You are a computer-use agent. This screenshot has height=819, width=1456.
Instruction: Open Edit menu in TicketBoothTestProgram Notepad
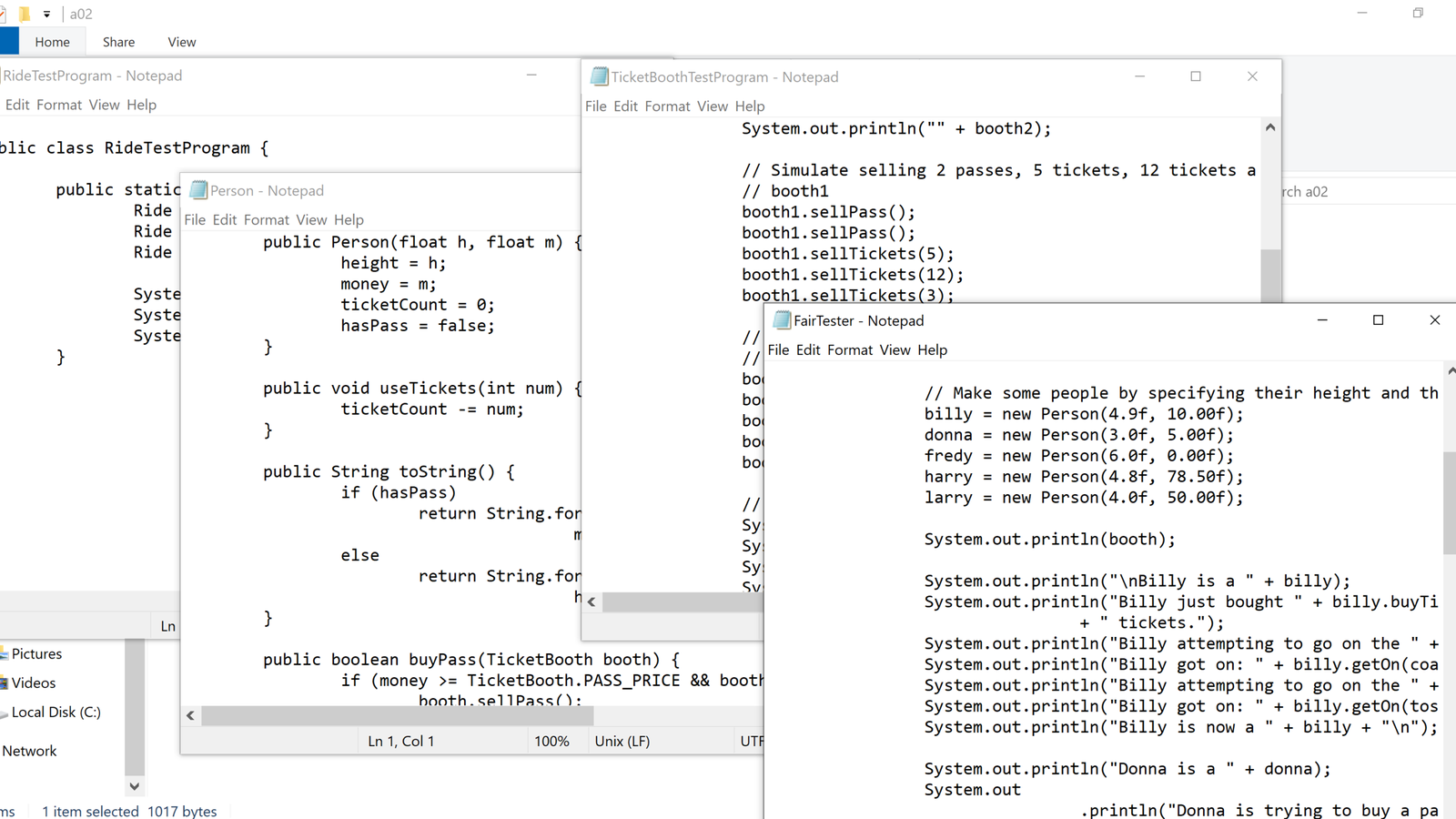click(x=625, y=106)
